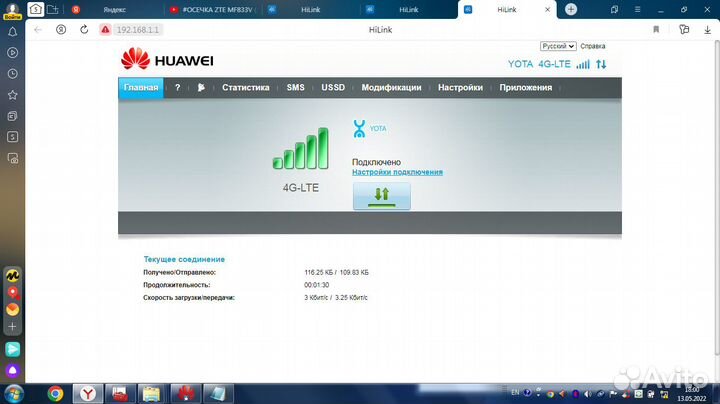The image size is (720, 404).
Task: Click the EN language indicator
Action: click(x=515, y=393)
